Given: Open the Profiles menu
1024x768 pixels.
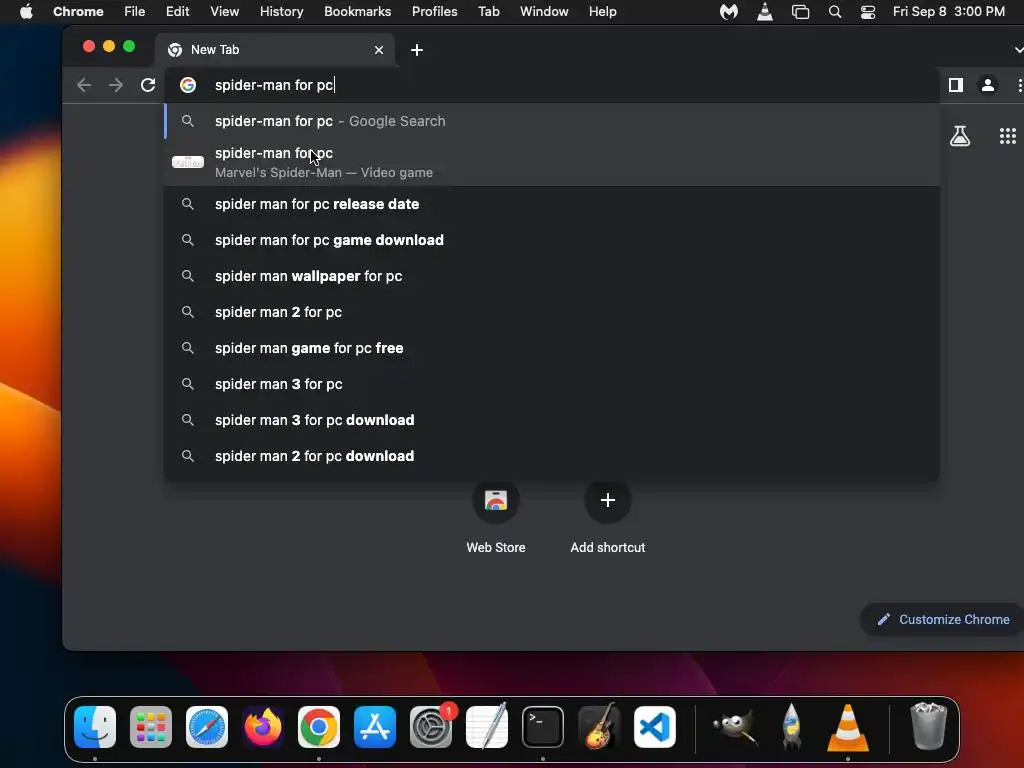Looking at the screenshot, I should 434,11.
